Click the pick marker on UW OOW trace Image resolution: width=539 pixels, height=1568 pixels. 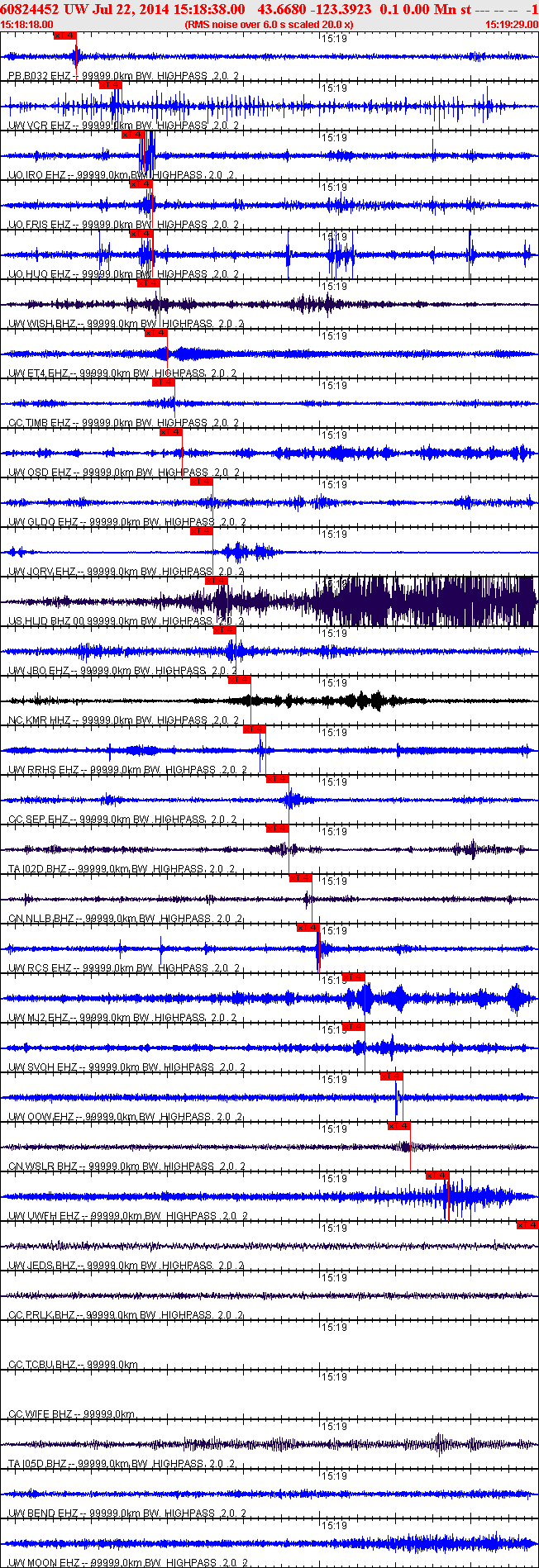click(x=392, y=1076)
